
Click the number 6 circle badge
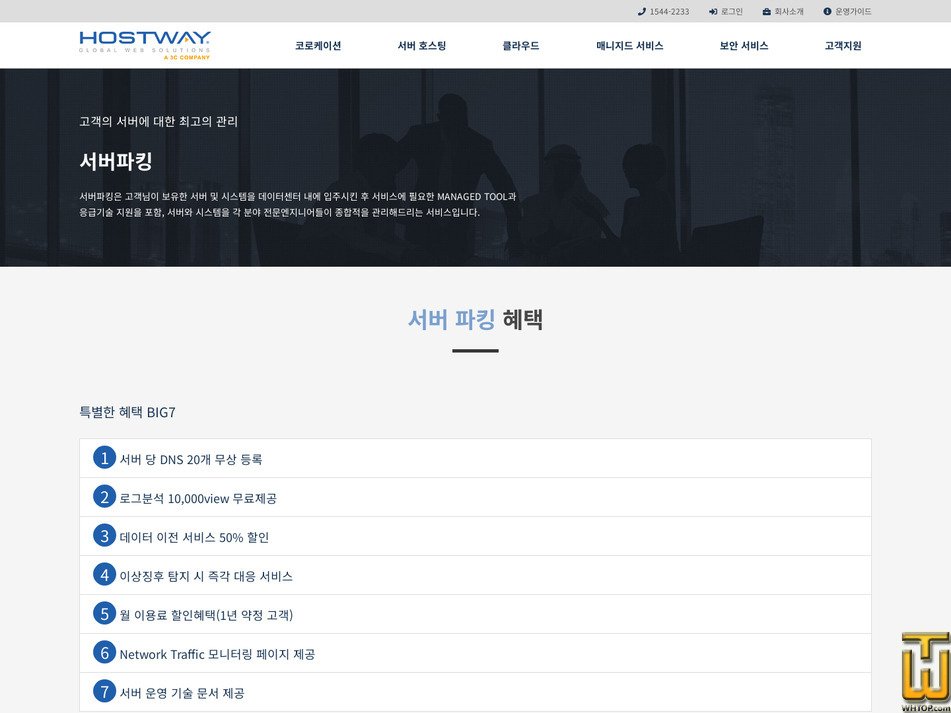(x=104, y=652)
